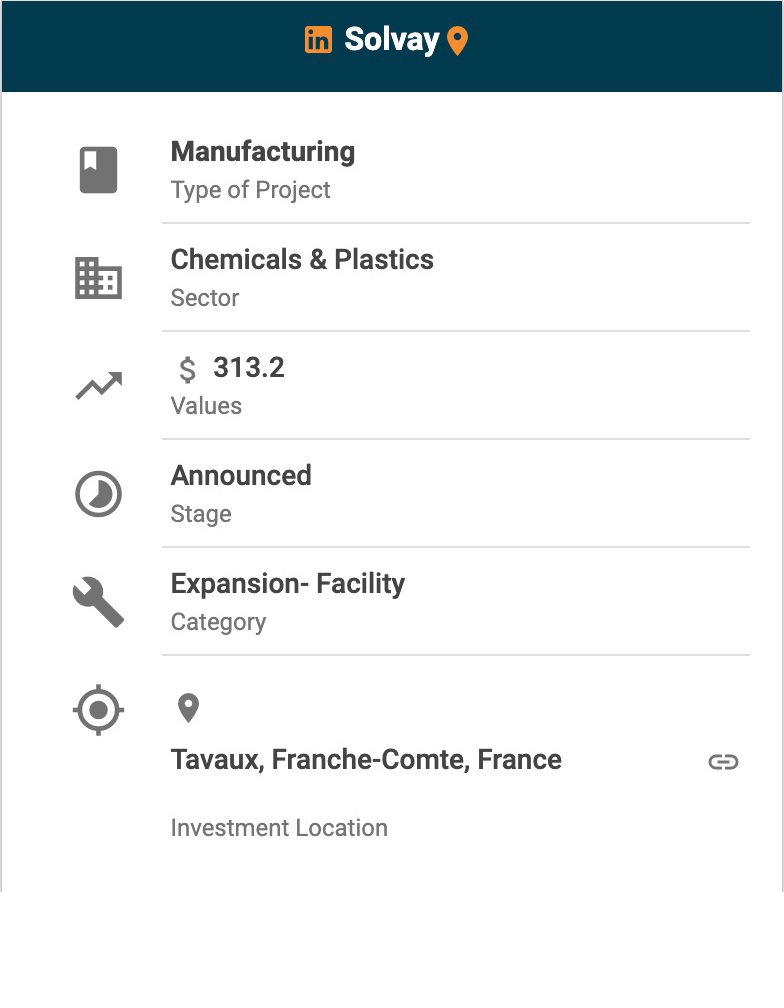Screen dimensions: 784x1008
Task: Click the building icon next to Sector
Action: 98,278
